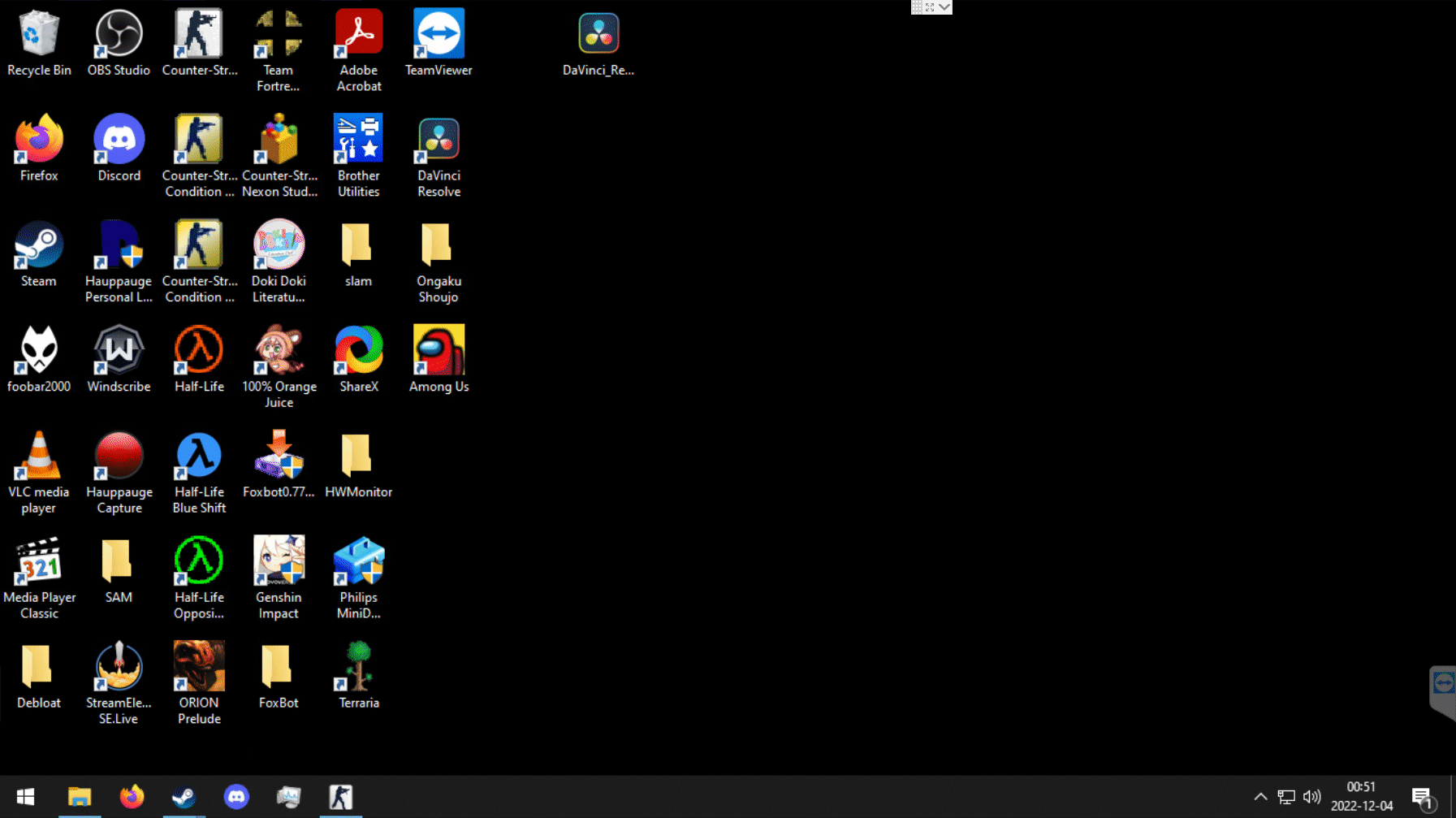Select the Discord desktop shortcut
The image size is (1456, 818).
[x=119, y=149]
